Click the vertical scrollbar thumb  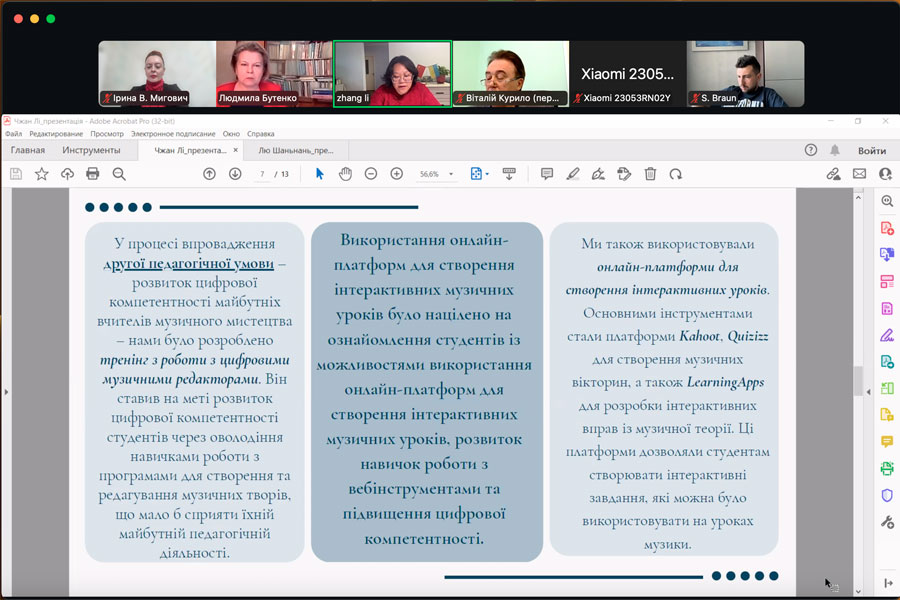tap(858, 381)
